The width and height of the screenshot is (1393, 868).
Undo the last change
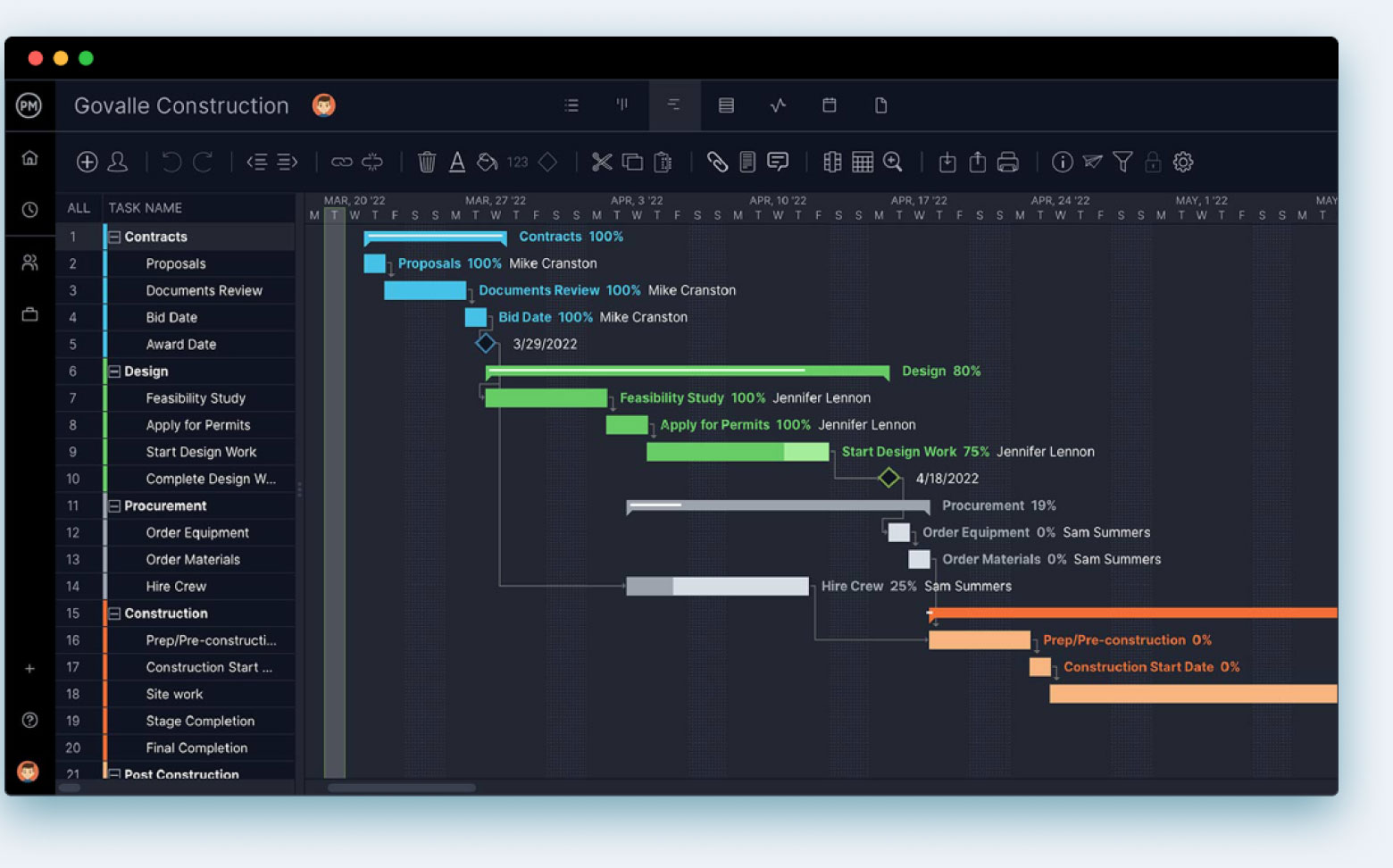coord(170,162)
